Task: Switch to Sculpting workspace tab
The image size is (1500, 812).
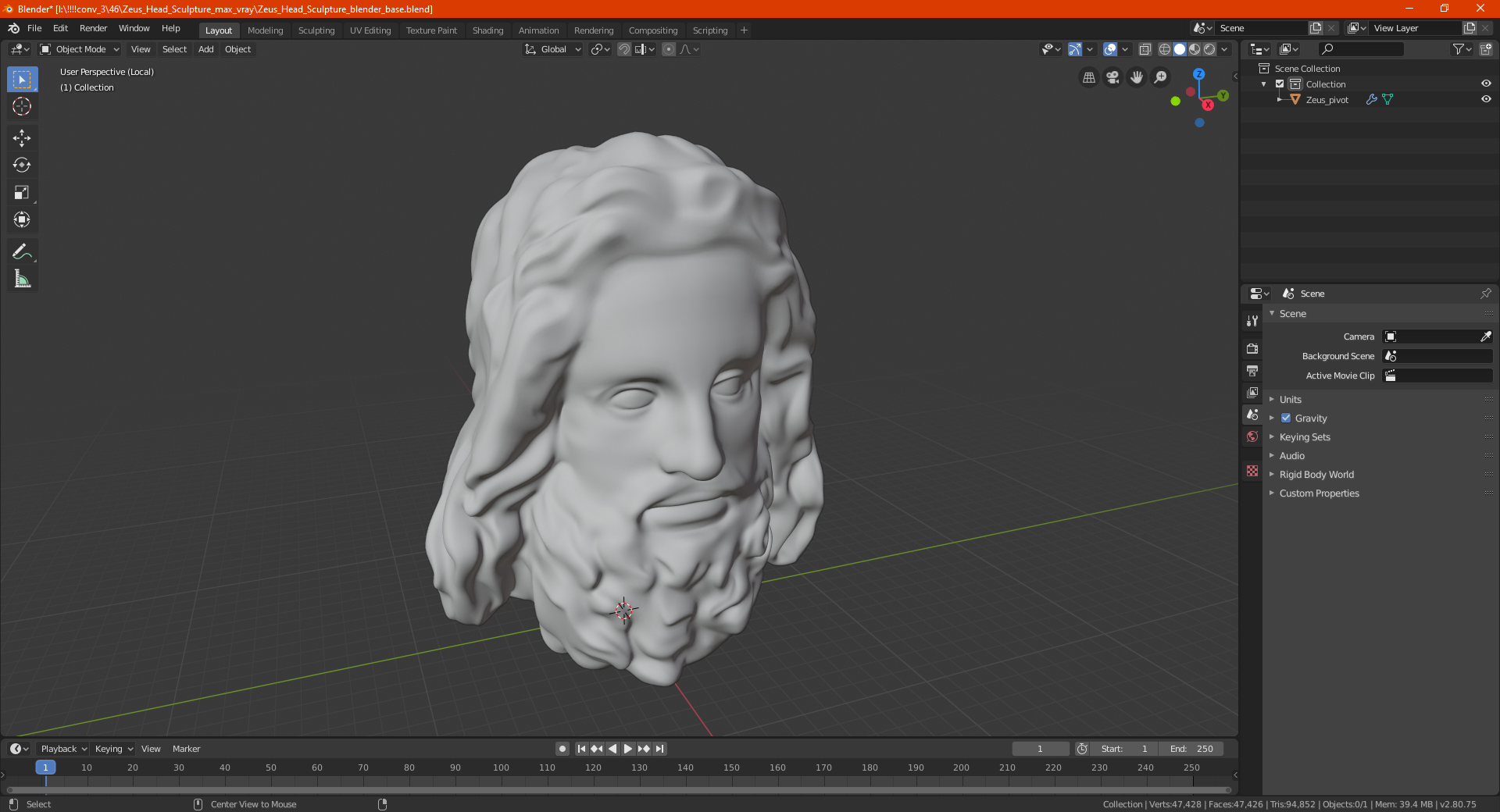Action: click(316, 30)
